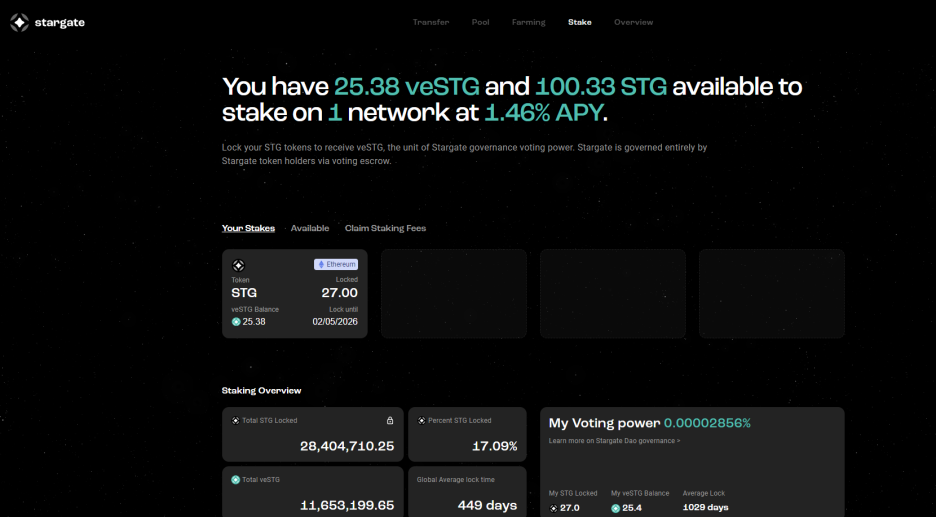936x517 pixels.
Task: Click the locked amount 27.00
Action: [340, 293]
